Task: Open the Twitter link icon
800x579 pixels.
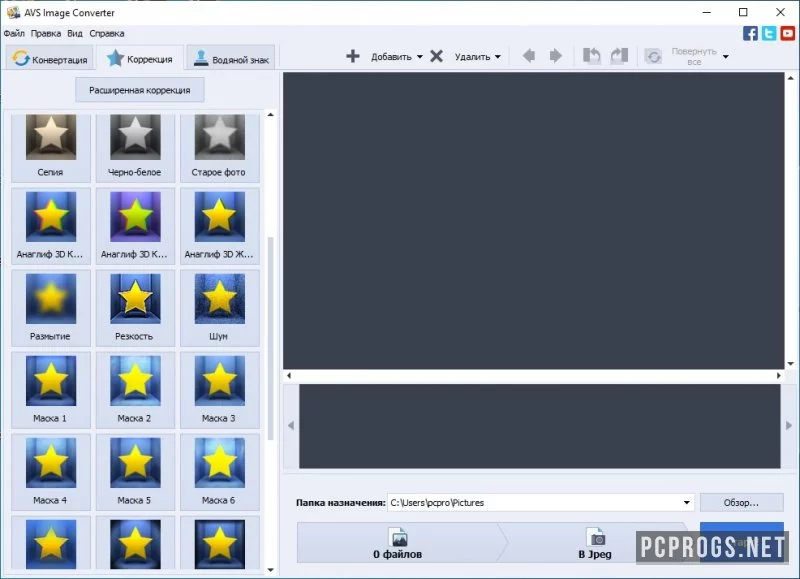Action: pos(769,34)
